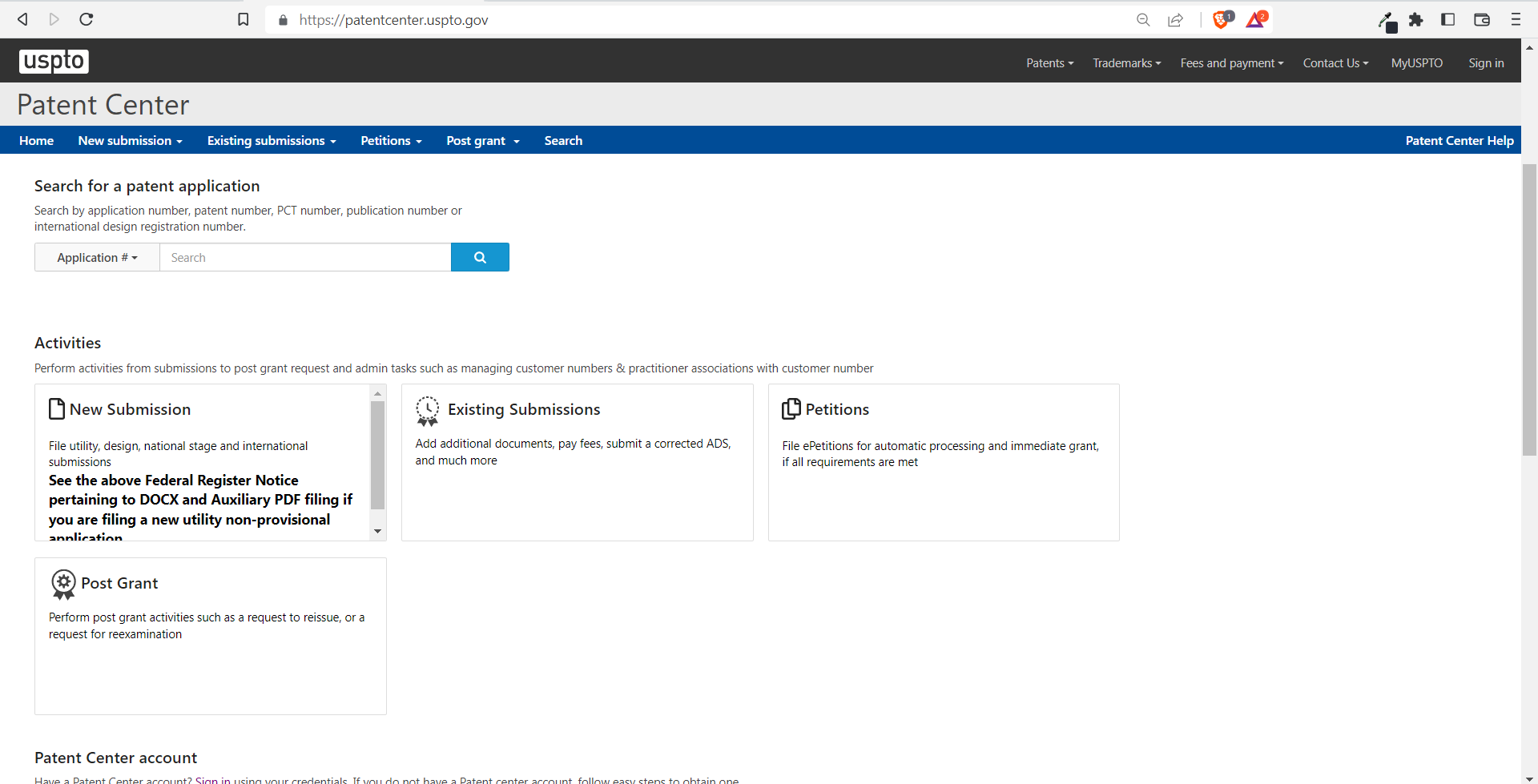The width and height of the screenshot is (1538, 784).
Task: Bookmark this page using bookmark icon
Action: (x=244, y=19)
